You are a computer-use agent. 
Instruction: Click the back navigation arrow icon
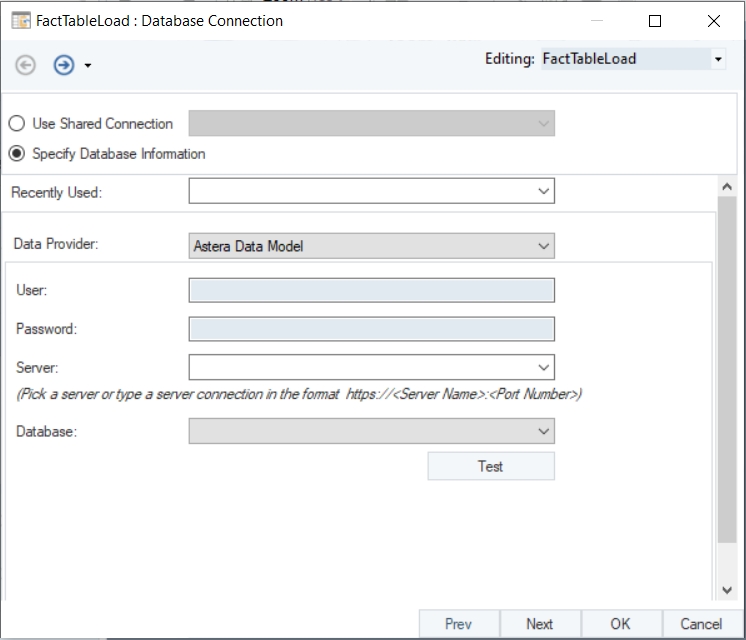(26, 65)
